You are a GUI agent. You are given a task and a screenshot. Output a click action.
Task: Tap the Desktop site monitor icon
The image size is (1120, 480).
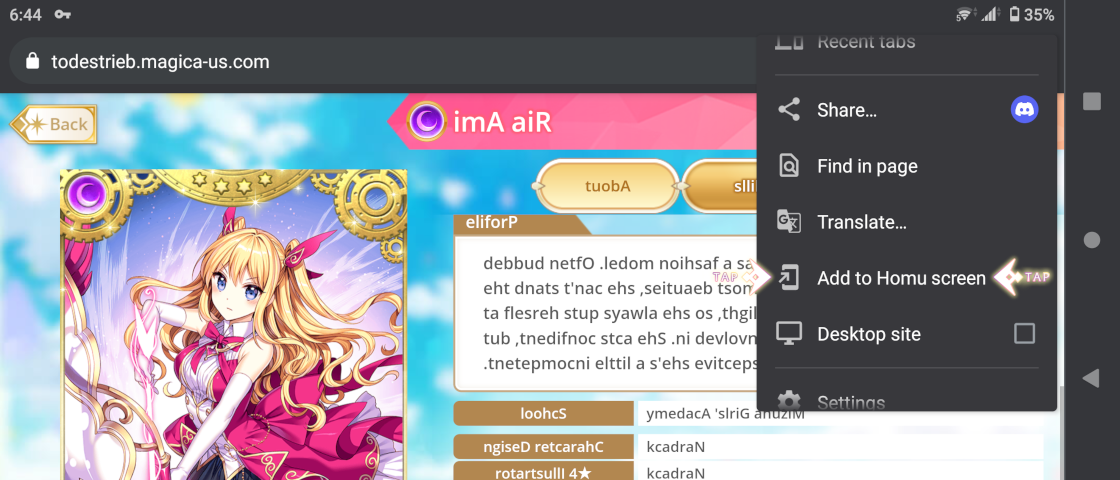click(x=789, y=334)
